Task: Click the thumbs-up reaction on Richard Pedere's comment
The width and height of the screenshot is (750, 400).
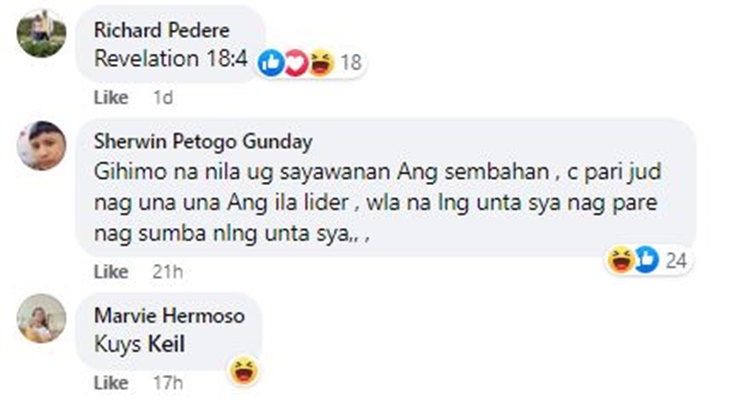Action: [271, 63]
